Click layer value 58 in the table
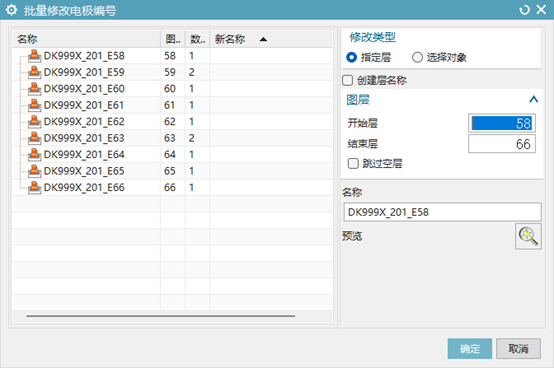The image size is (554, 368). coord(170,56)
